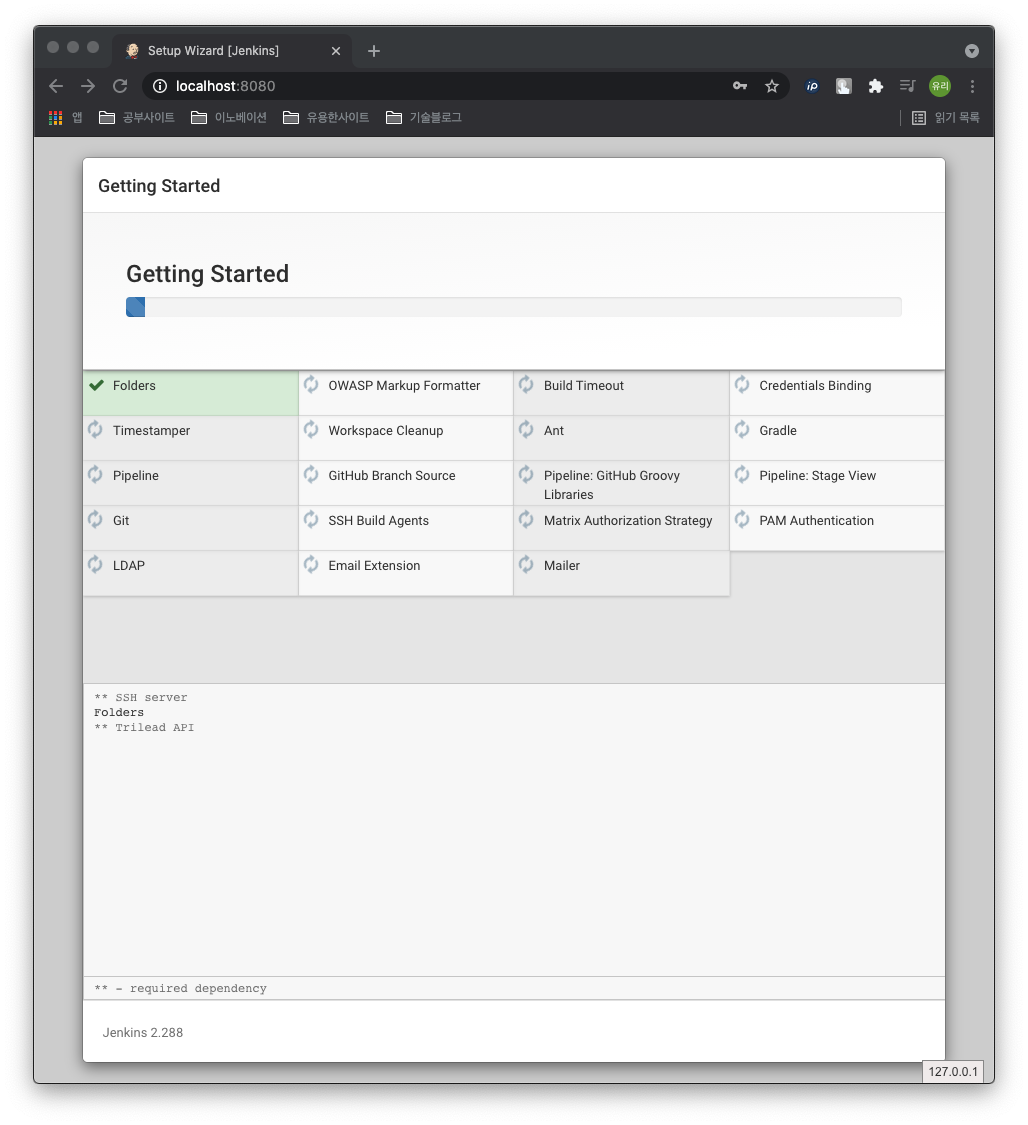Click the browser forward arrow

coord(88,86)
